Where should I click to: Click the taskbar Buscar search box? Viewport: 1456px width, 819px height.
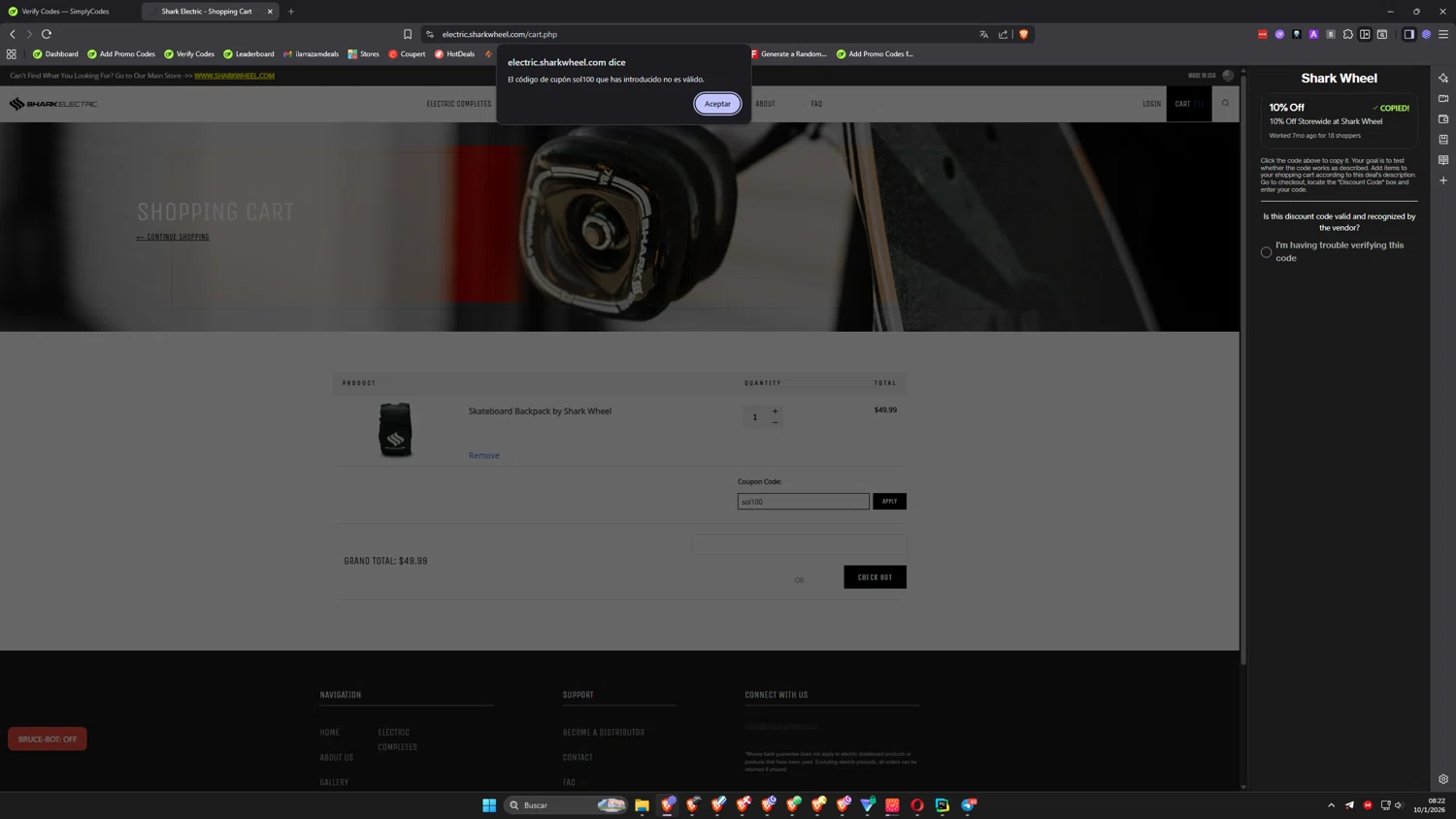point(566,805)
